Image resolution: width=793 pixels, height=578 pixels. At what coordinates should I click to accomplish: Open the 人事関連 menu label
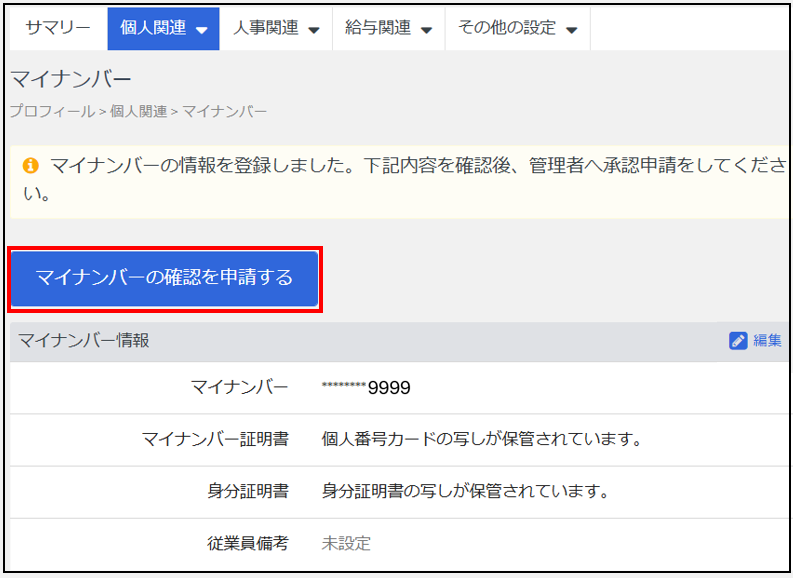[265, 28]
